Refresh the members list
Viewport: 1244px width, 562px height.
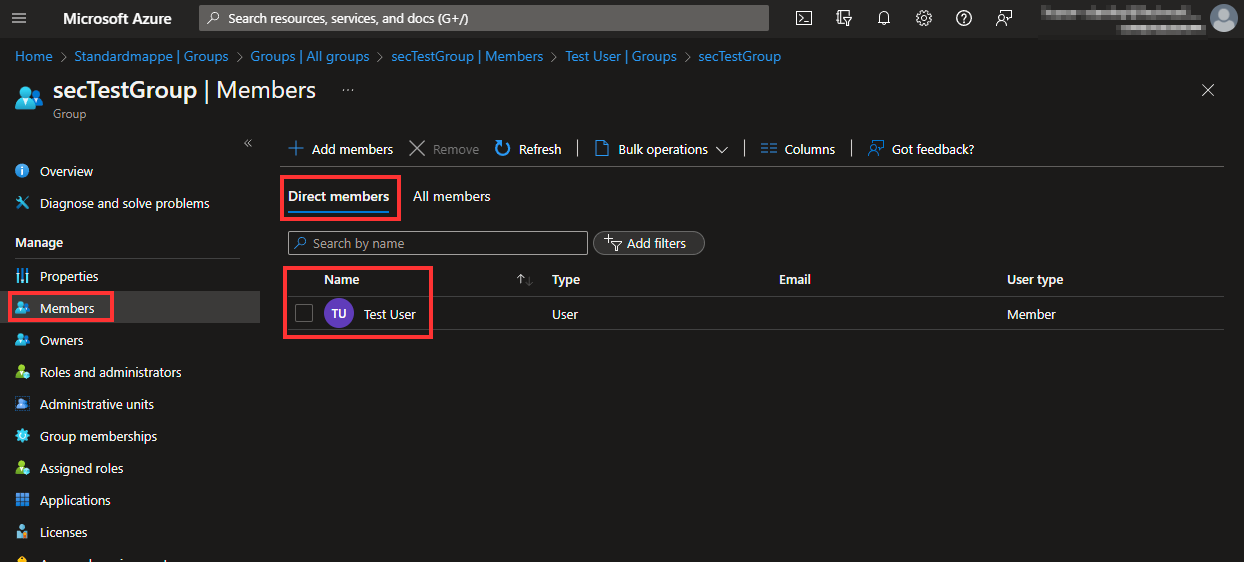(528, 149)
